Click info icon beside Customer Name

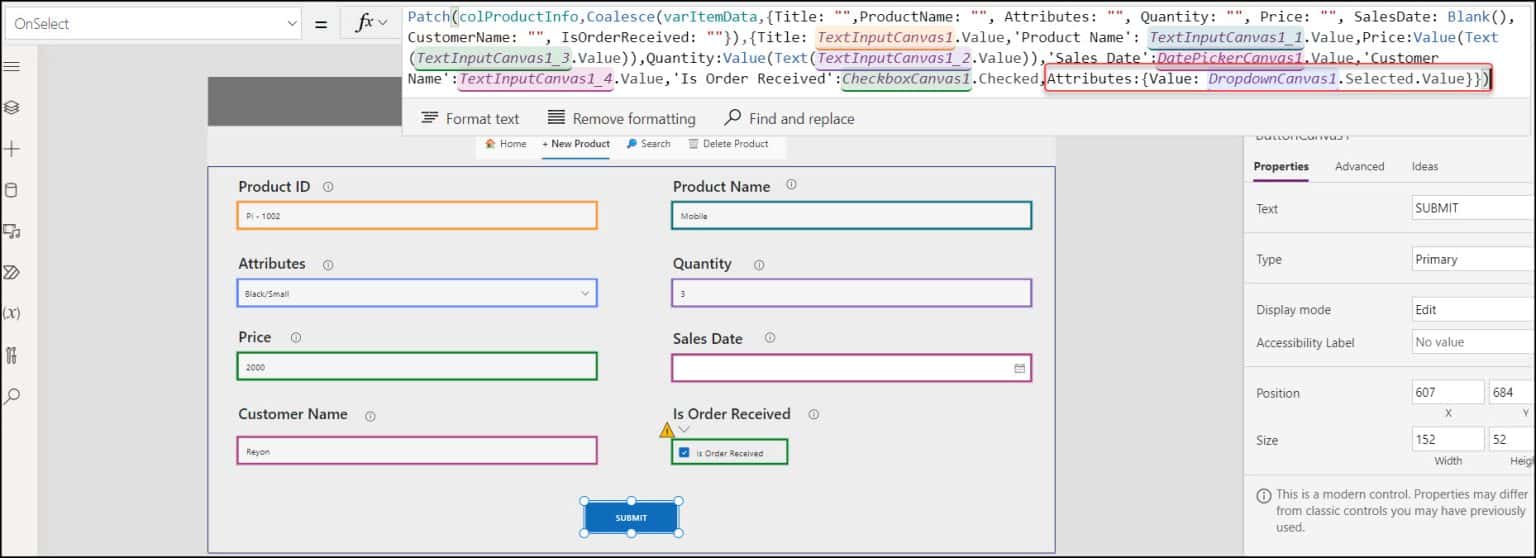(370, 416)
